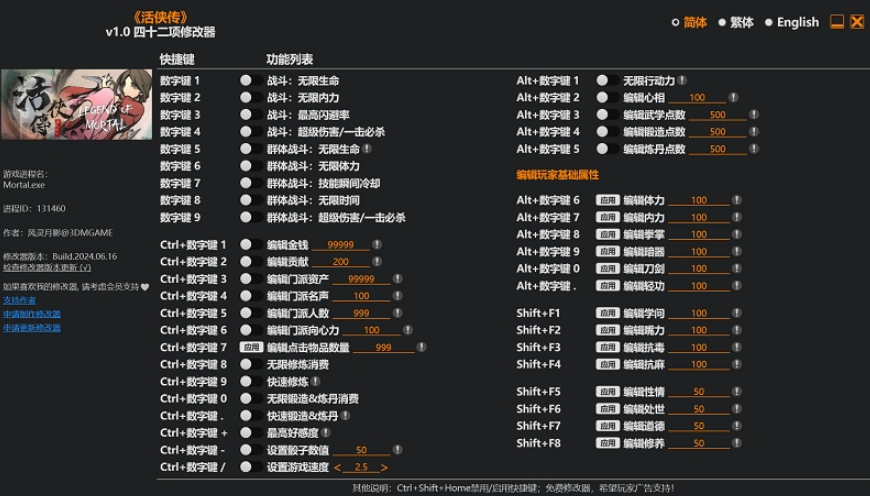
Task: Toggle 群体战斗: 无限时间 switch
Action: pyautogui.click(x=251, y=200)
